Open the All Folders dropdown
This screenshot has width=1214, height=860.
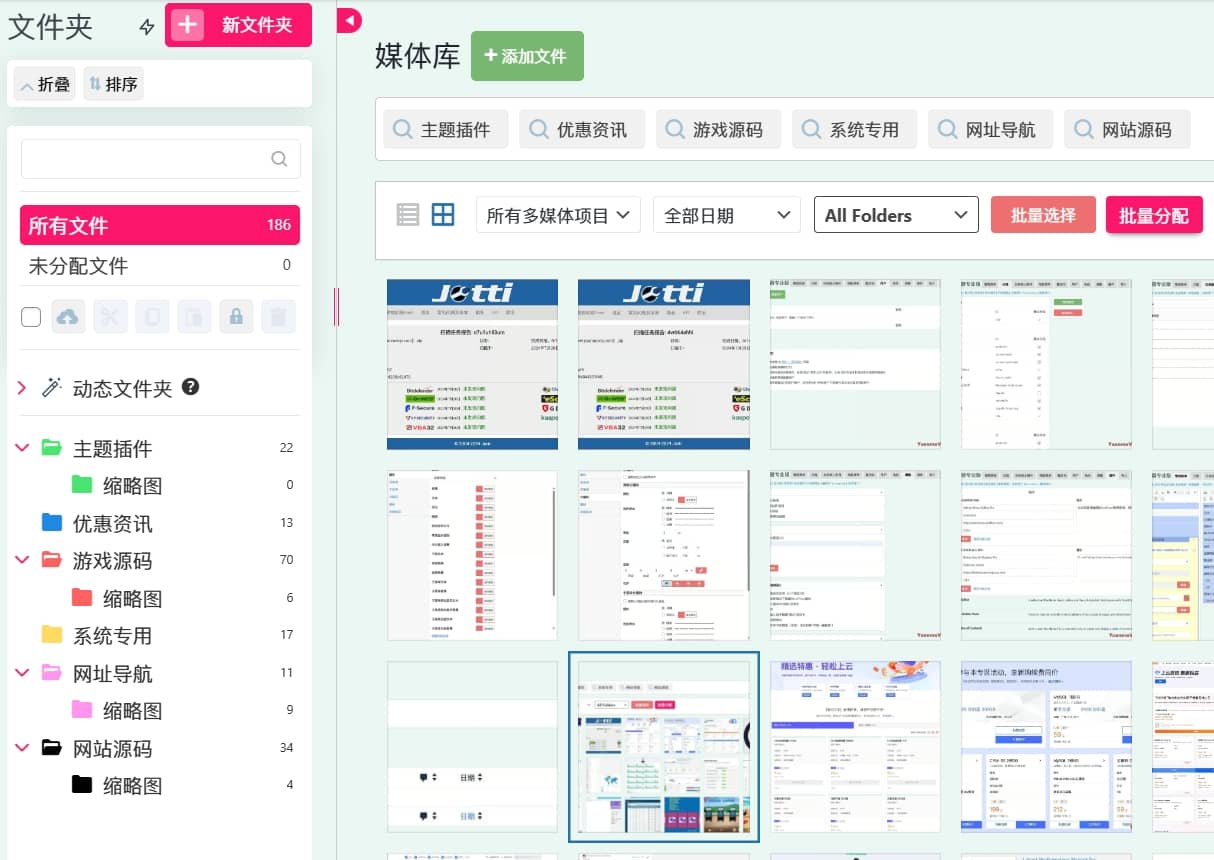coord(896,215)
